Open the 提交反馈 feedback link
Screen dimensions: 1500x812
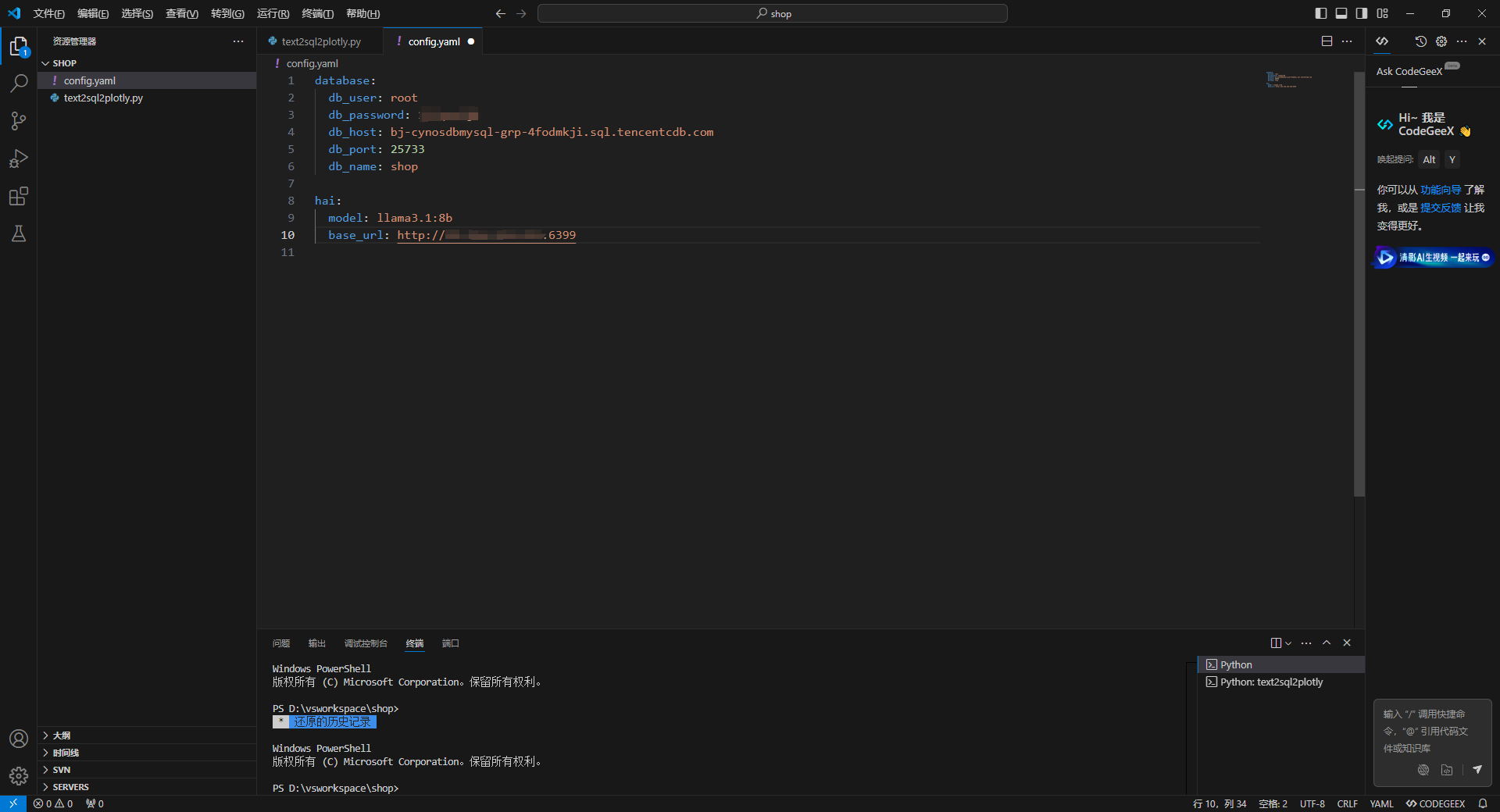pyautogui.click(x=1441, y=208)
